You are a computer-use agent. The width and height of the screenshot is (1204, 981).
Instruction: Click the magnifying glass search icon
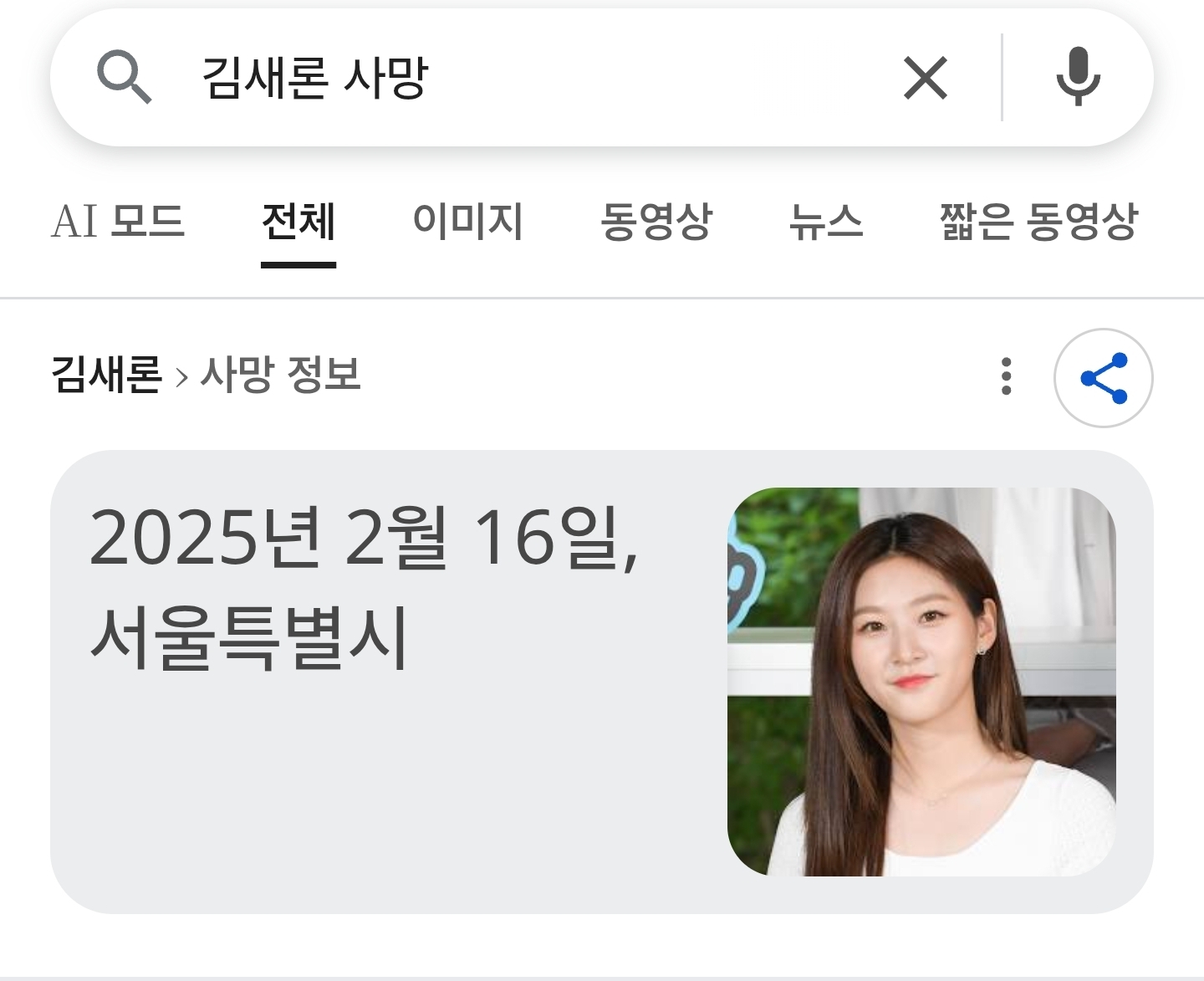point(125,77)
